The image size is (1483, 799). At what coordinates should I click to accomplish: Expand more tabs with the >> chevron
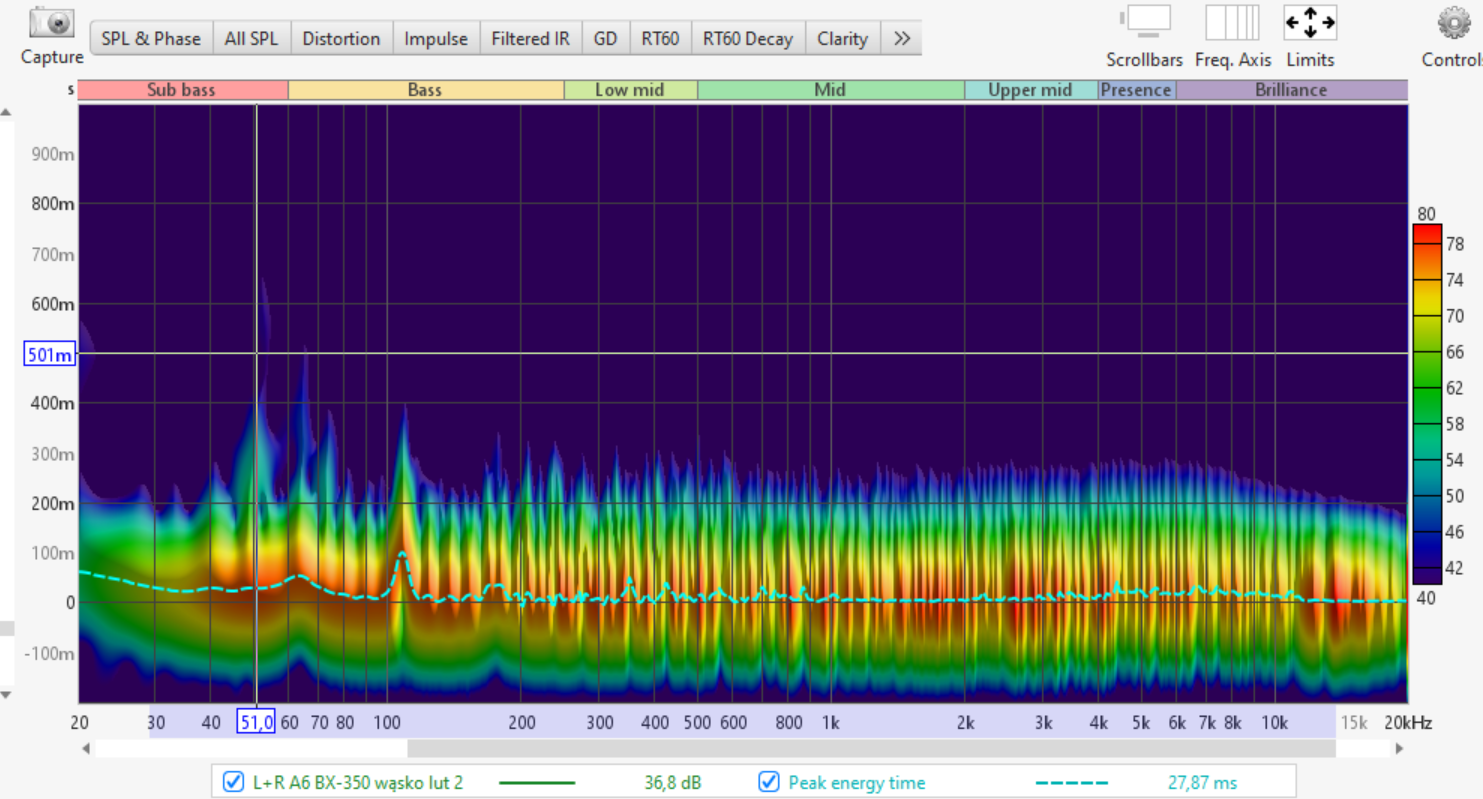point(901,38)
